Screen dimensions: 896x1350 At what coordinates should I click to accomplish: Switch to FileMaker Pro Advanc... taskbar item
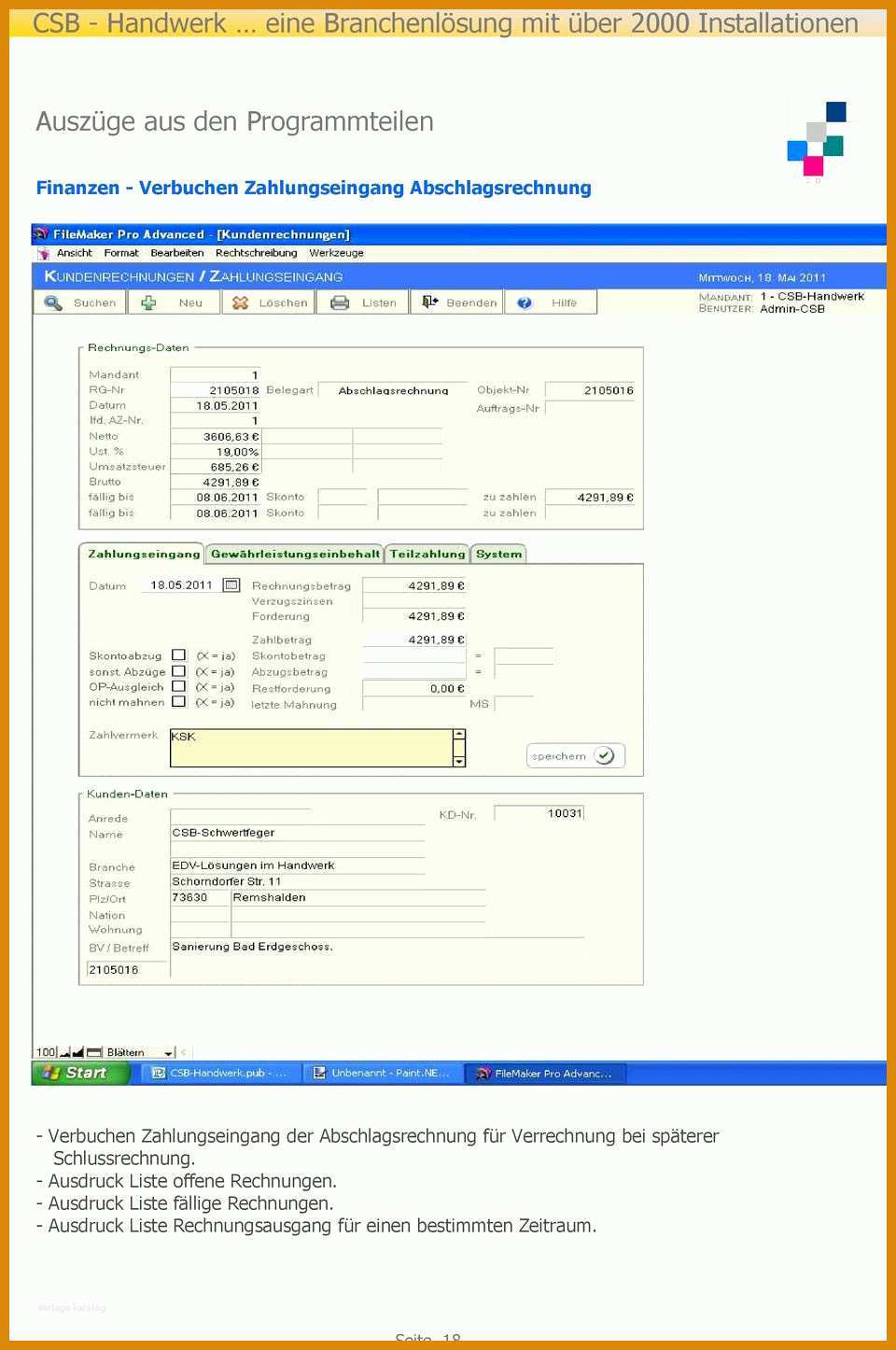coord(546,1073)
